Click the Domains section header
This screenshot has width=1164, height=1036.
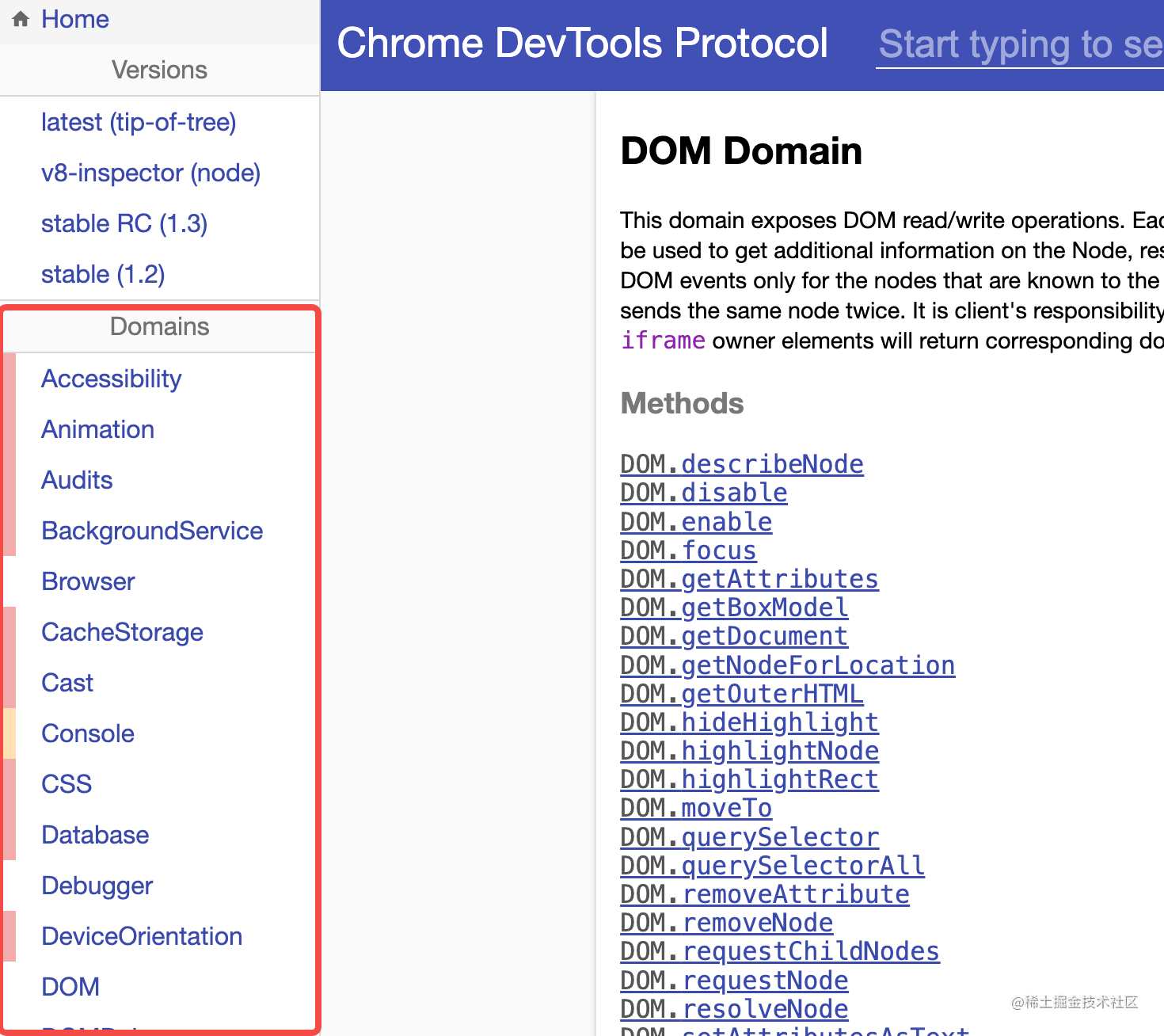point(159,326)
